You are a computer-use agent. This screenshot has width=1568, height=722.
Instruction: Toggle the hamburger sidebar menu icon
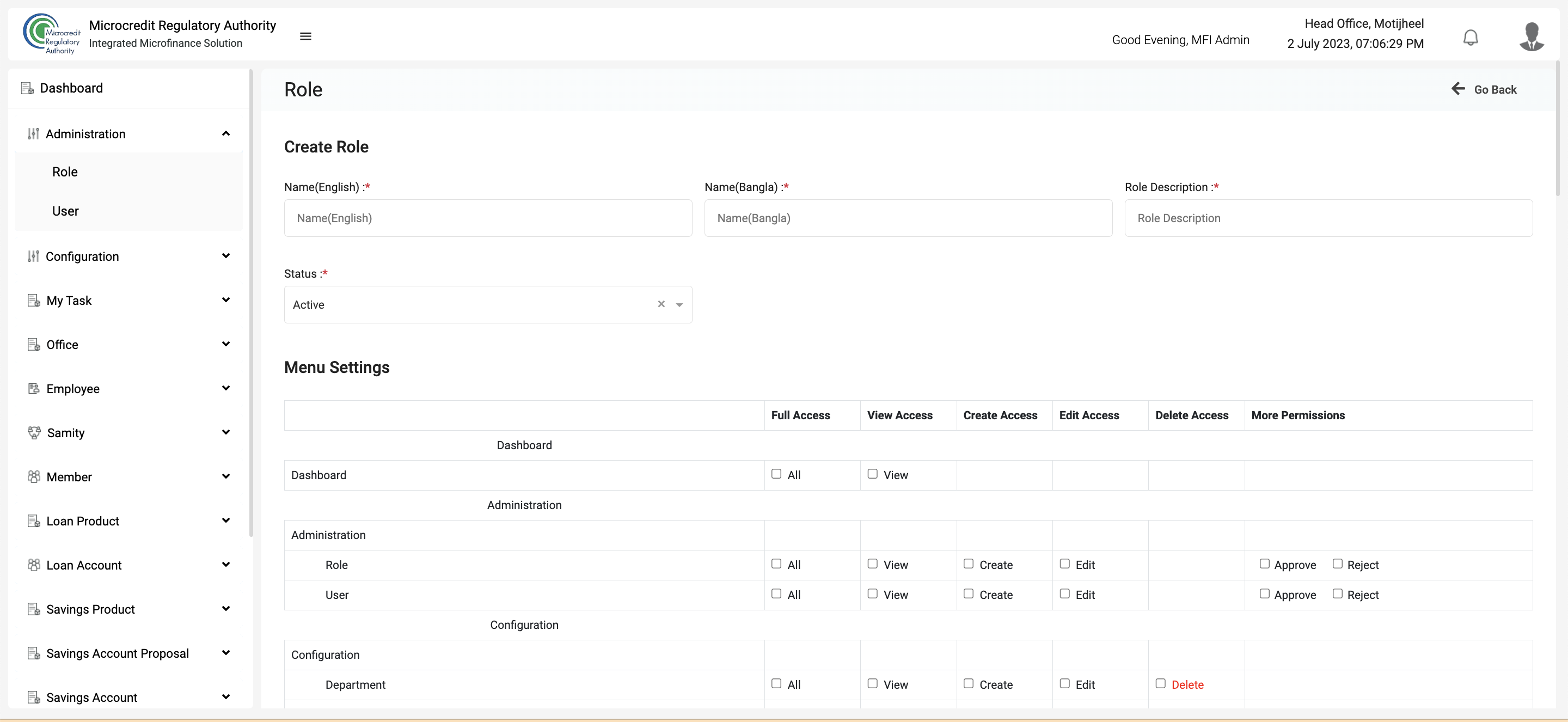pos(305,36)
